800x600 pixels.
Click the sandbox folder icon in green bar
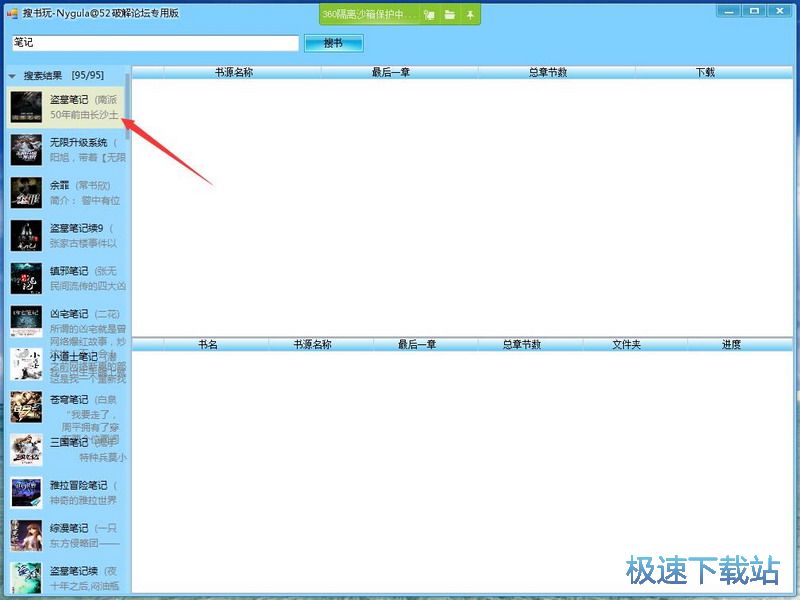point(450,15)
